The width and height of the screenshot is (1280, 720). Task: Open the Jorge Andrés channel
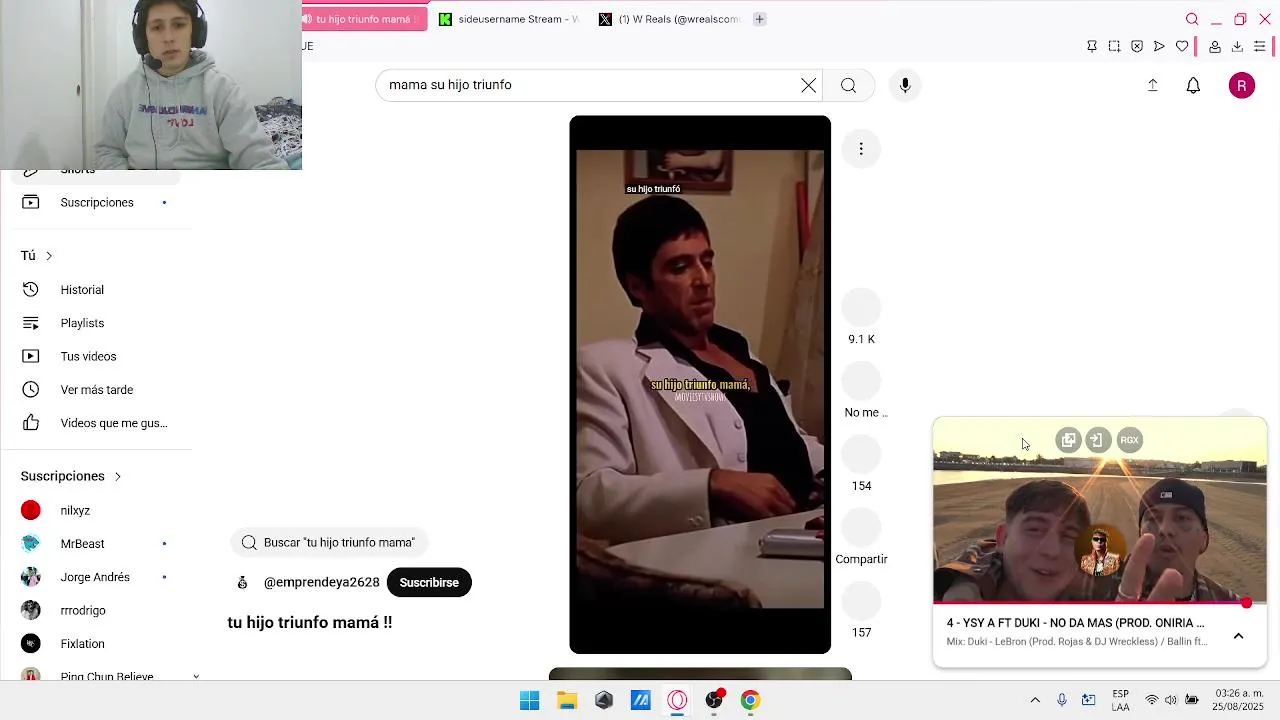click(97, 577)
